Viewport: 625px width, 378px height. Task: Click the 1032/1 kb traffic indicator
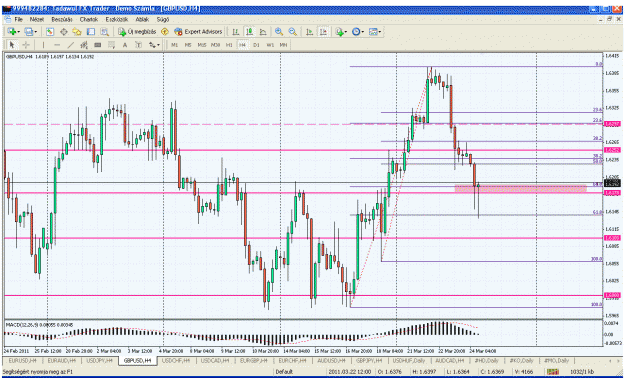[582, 372]
